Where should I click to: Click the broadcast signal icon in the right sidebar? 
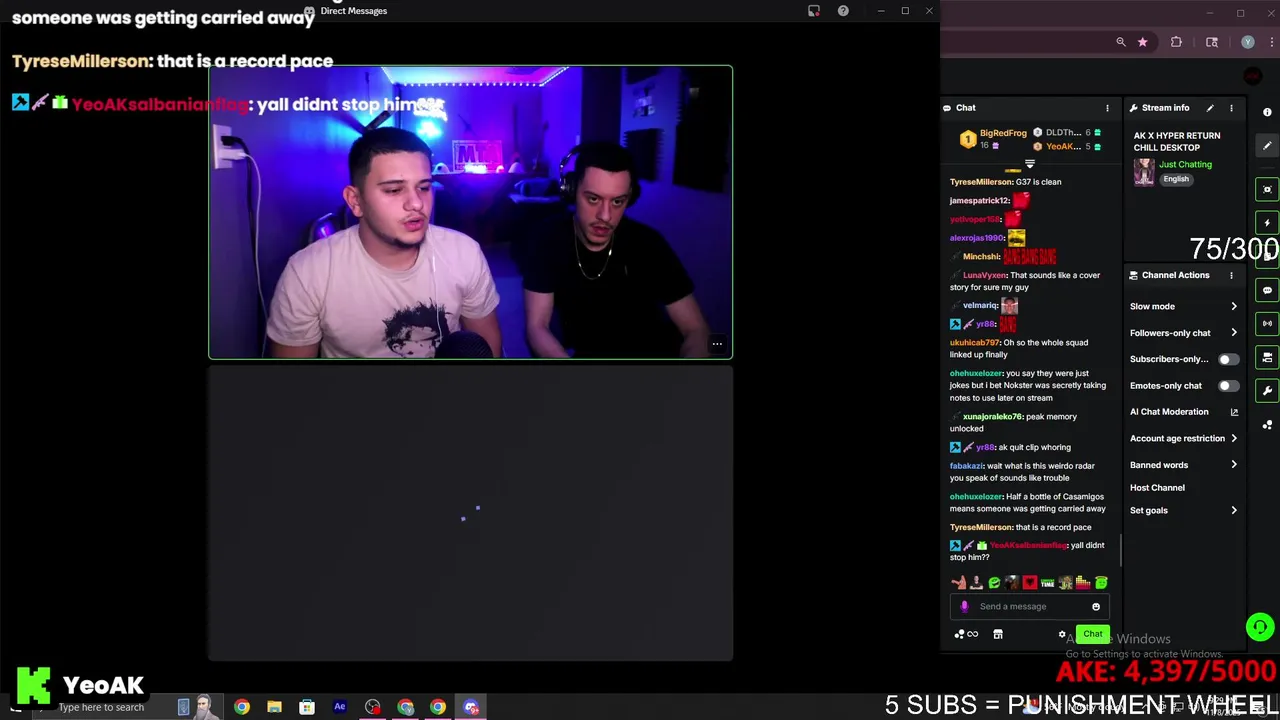1267,323
